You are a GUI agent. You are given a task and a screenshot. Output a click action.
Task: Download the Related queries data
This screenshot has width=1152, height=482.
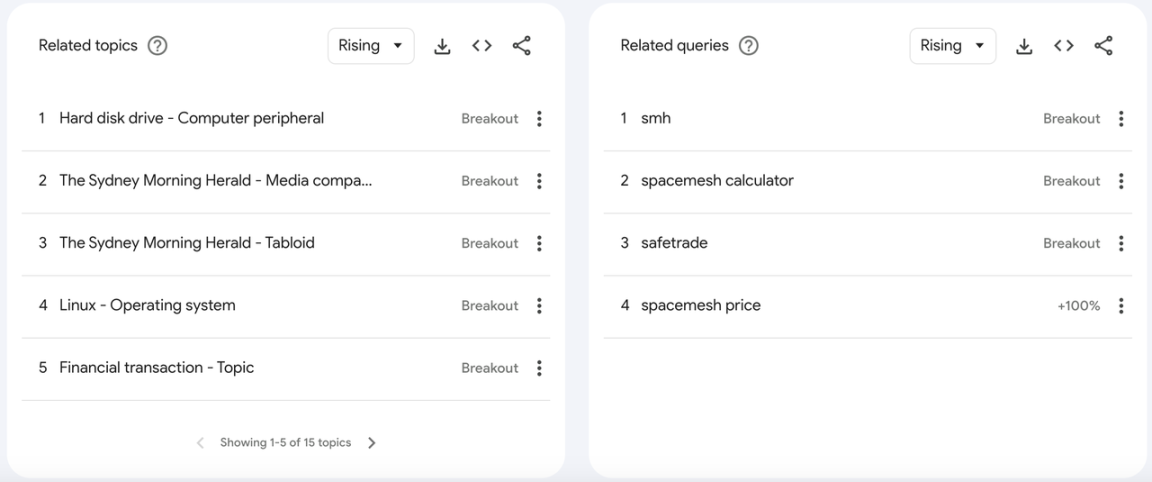pyautogui.click(x=1023, y=46)
